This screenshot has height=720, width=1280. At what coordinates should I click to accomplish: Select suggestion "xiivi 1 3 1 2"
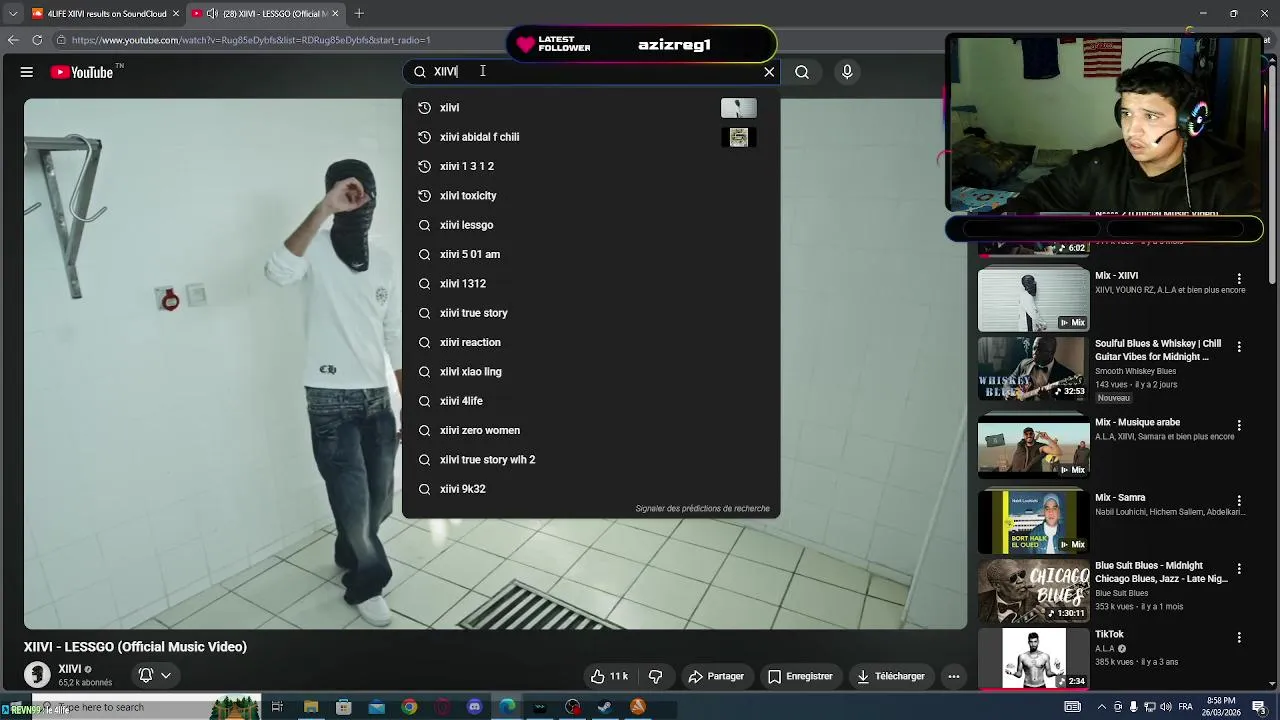(x=590, y=166)
